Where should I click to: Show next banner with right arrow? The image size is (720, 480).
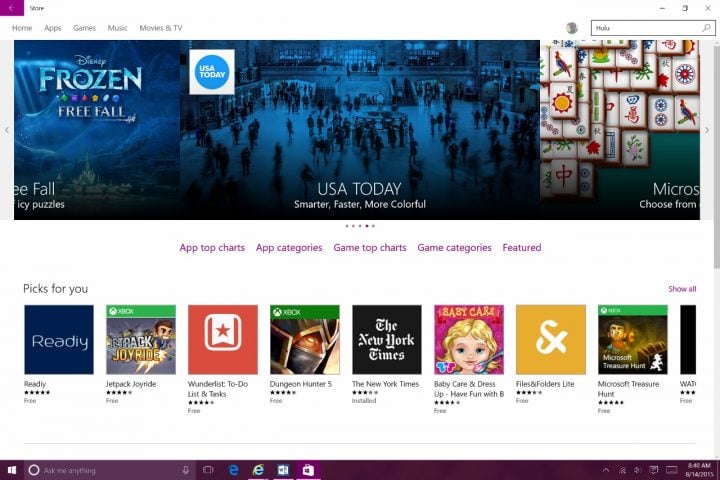707,130
